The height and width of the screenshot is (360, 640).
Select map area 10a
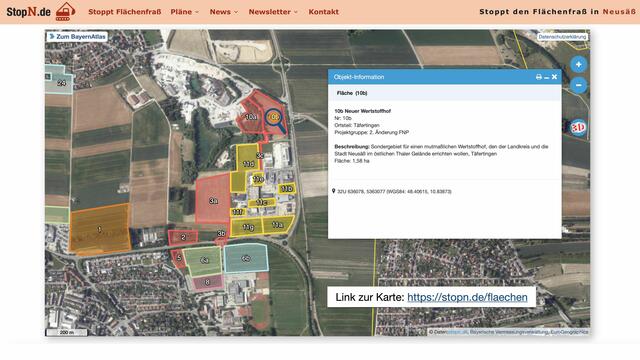tap(250, 117)
